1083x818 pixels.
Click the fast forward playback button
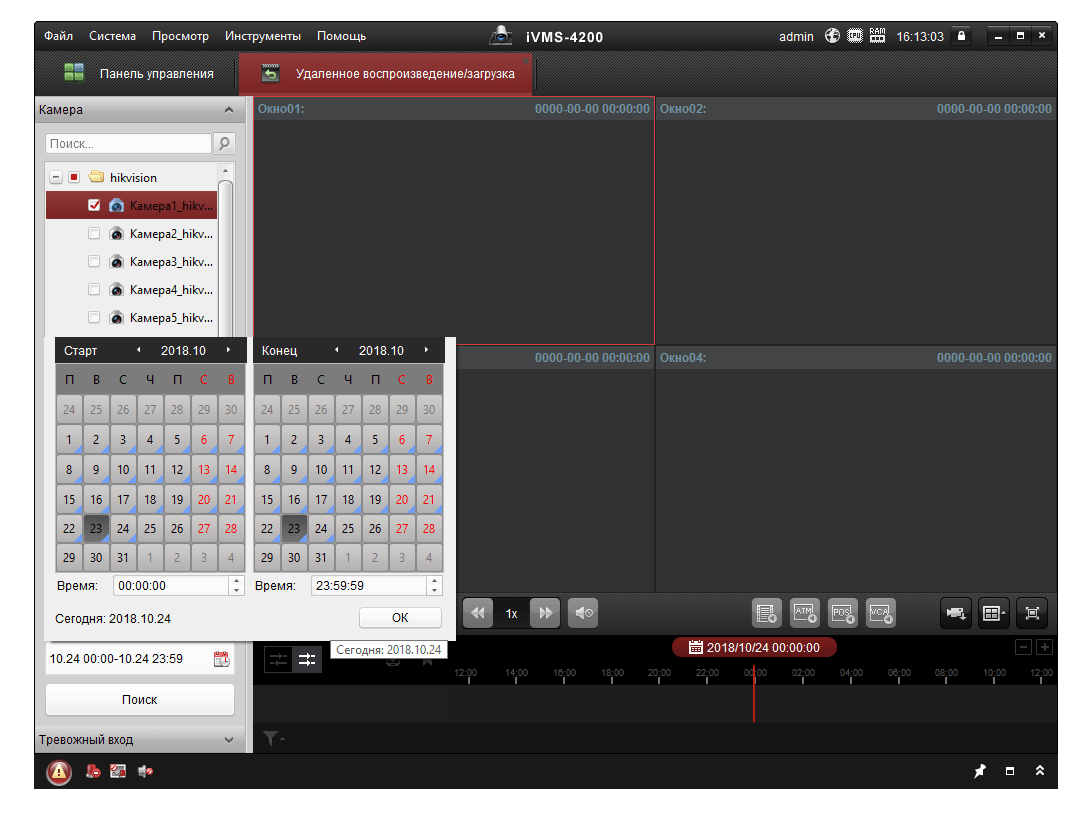[x=545, y=613]
